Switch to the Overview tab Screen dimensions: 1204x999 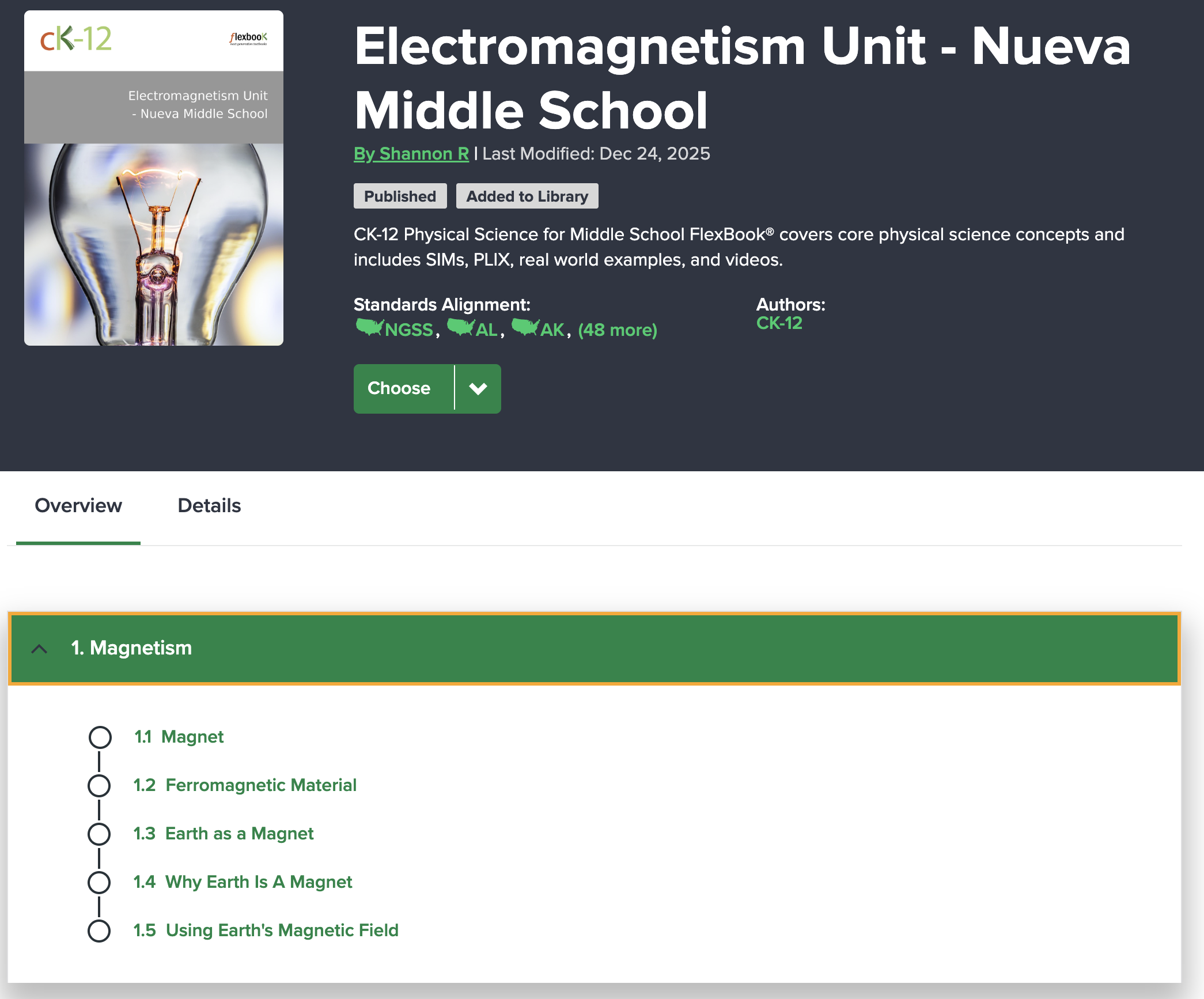(x=78, y=505)
